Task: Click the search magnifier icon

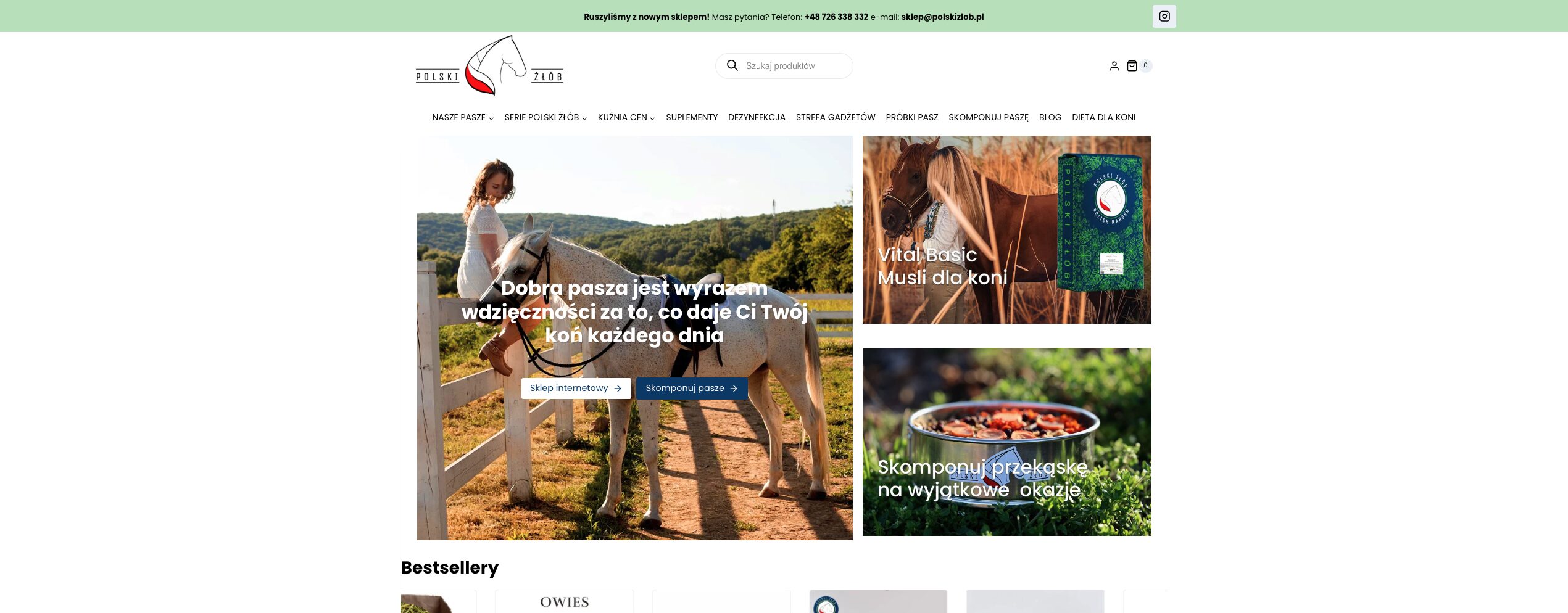Action: [x=732, y=65]
